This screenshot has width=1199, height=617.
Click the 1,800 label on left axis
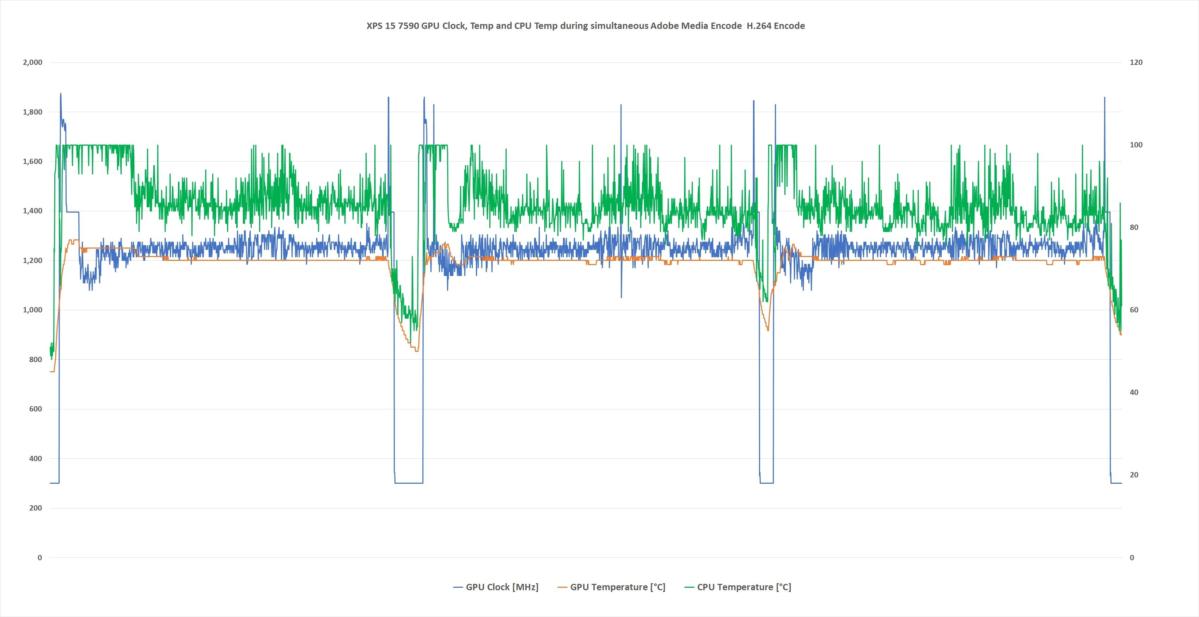(x=32, y=112)
